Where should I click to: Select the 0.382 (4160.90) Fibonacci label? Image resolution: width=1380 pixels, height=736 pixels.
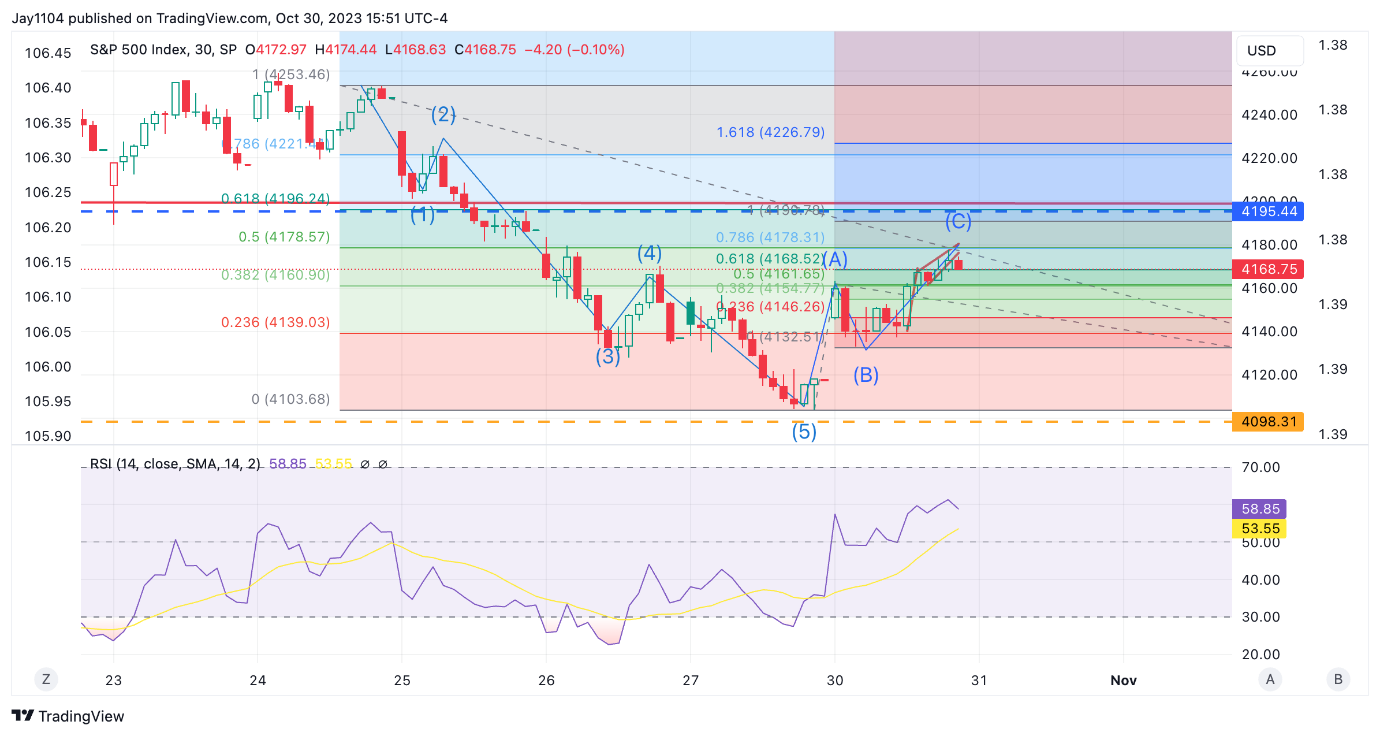[275, 275]
